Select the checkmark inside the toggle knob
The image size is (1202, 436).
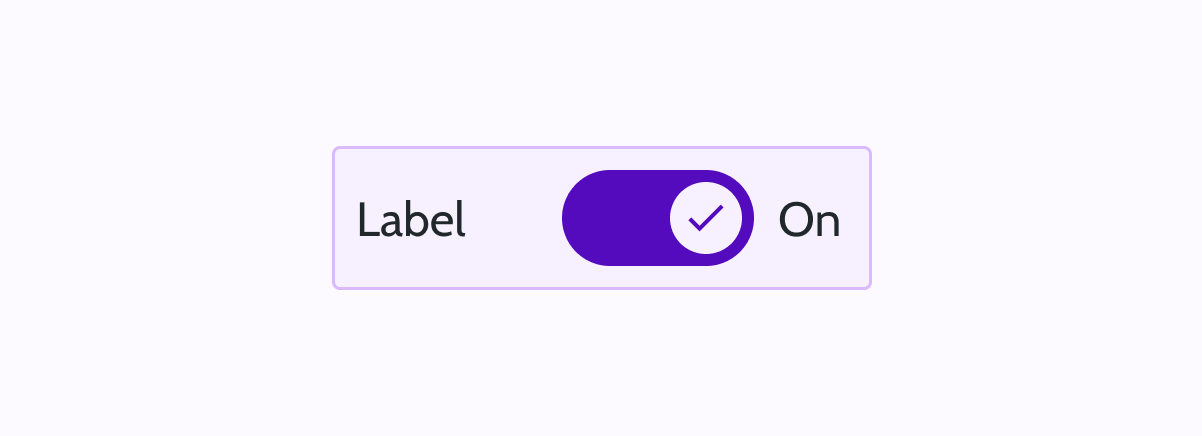pos(706,218)
